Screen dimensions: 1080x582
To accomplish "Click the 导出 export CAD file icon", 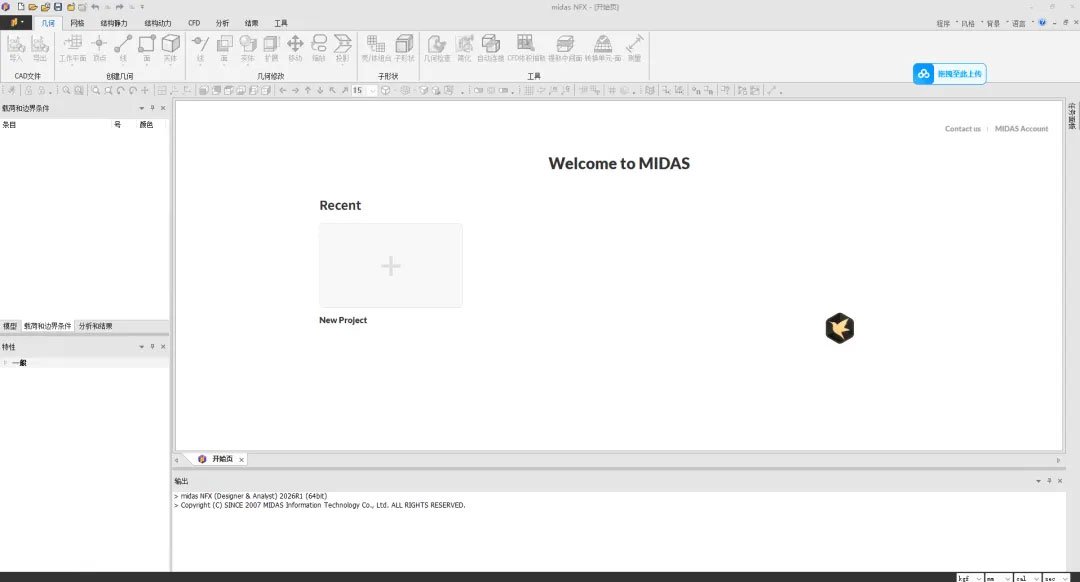I will [40, 48].
